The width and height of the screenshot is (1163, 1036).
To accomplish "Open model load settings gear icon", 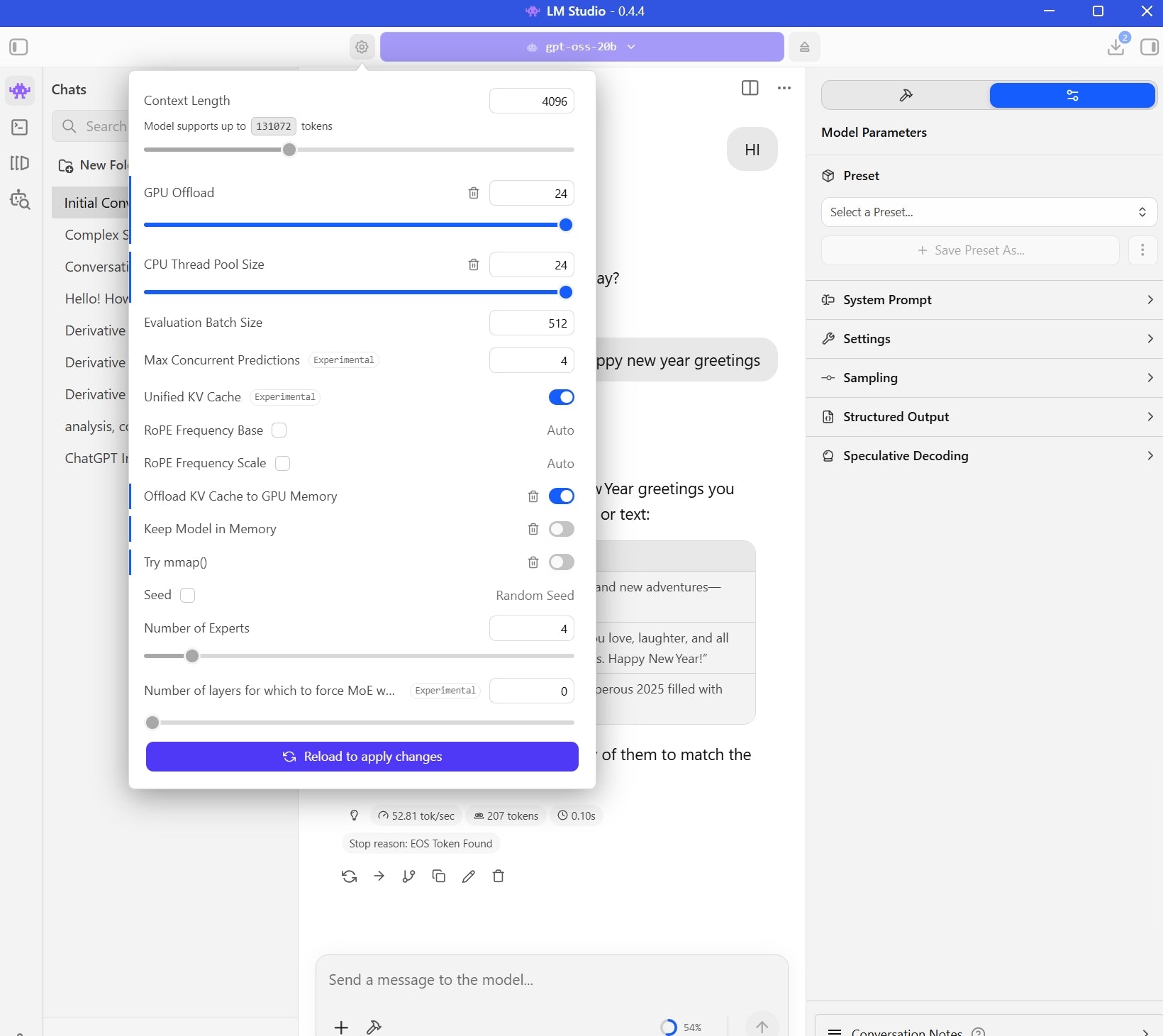I will pyautogui.click(x=362, y=47).
